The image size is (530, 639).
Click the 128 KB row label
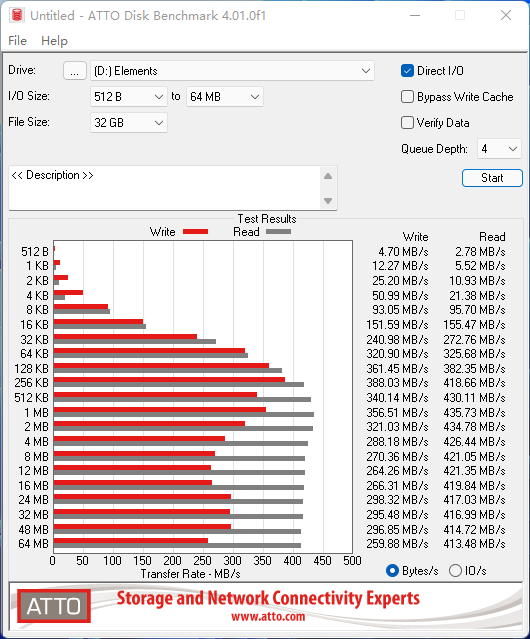coord(31,368)
